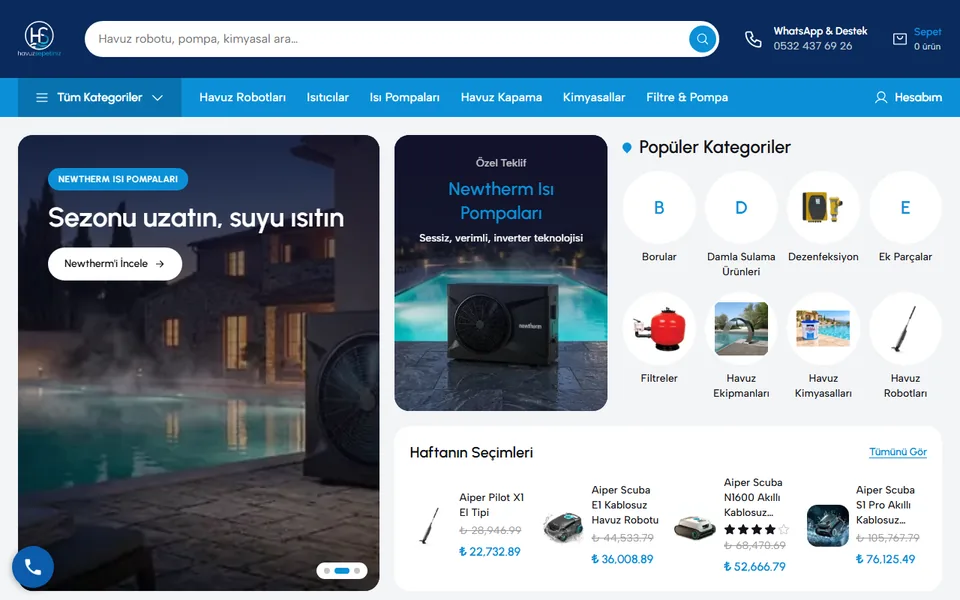This screenshot has height=600, width=960.
Task: Select the first slider dot
Action: (x=327, y=571)
